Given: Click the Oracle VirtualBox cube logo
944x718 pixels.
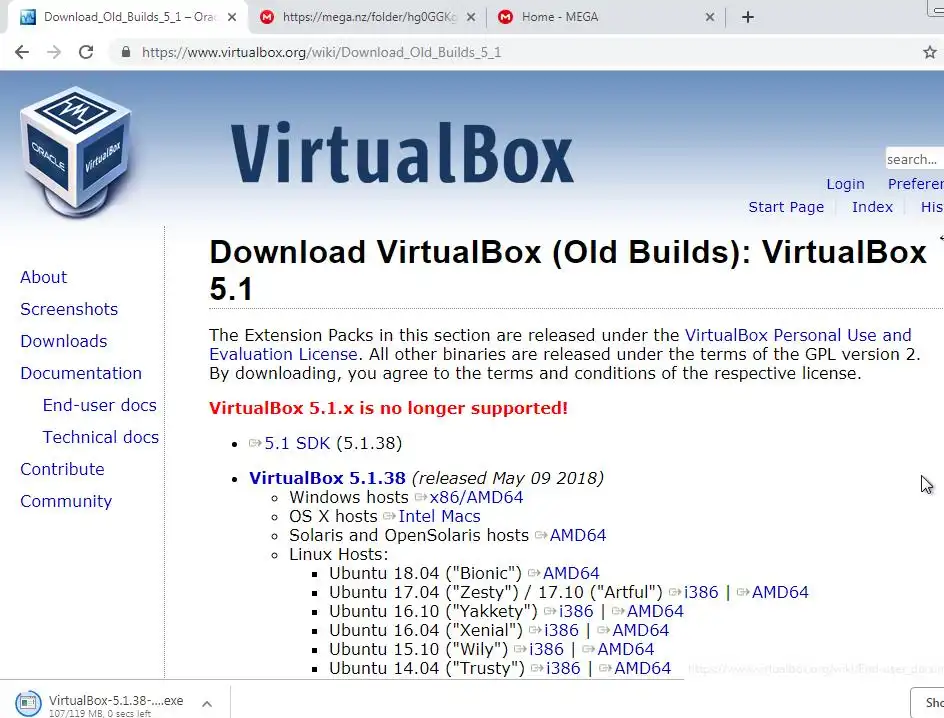Looking at the screenshot, I should 76,152.
